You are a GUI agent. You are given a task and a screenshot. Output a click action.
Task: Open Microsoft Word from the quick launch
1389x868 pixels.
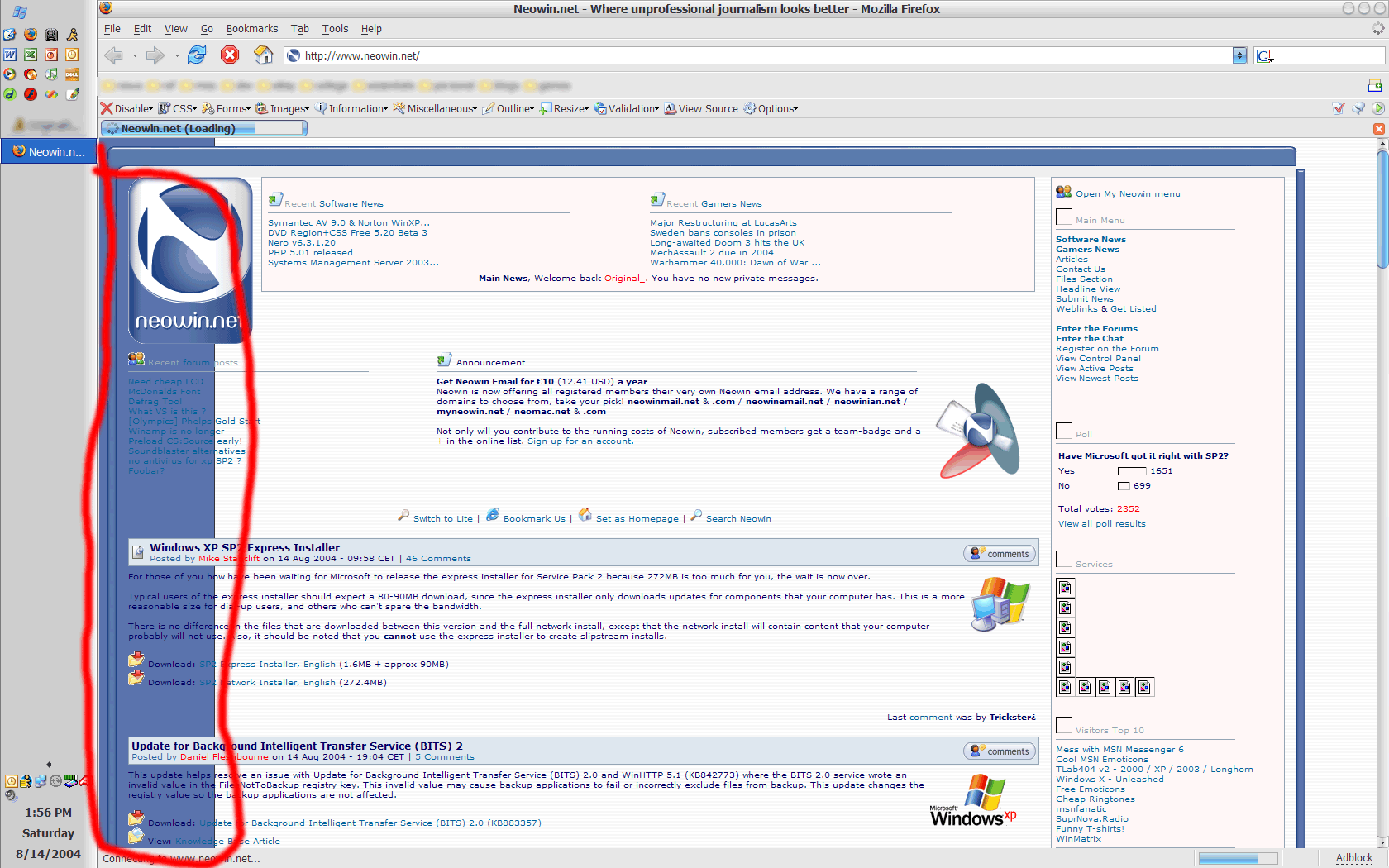click(10, 55)
